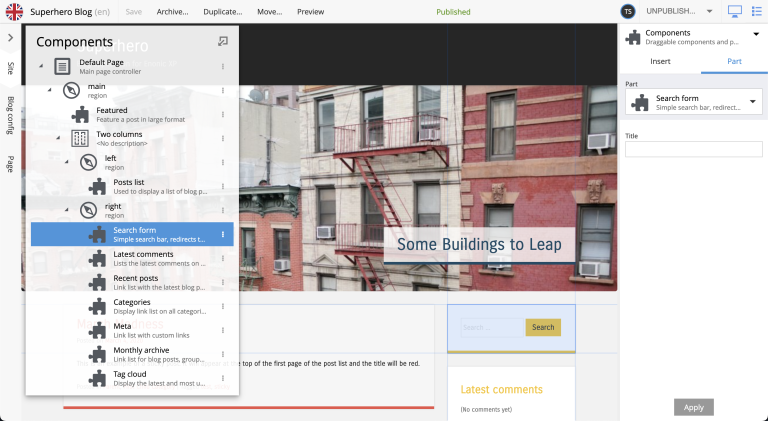
Task: Open the Blog config side tab
Action: pyautogui.click(x=10, y=116)
